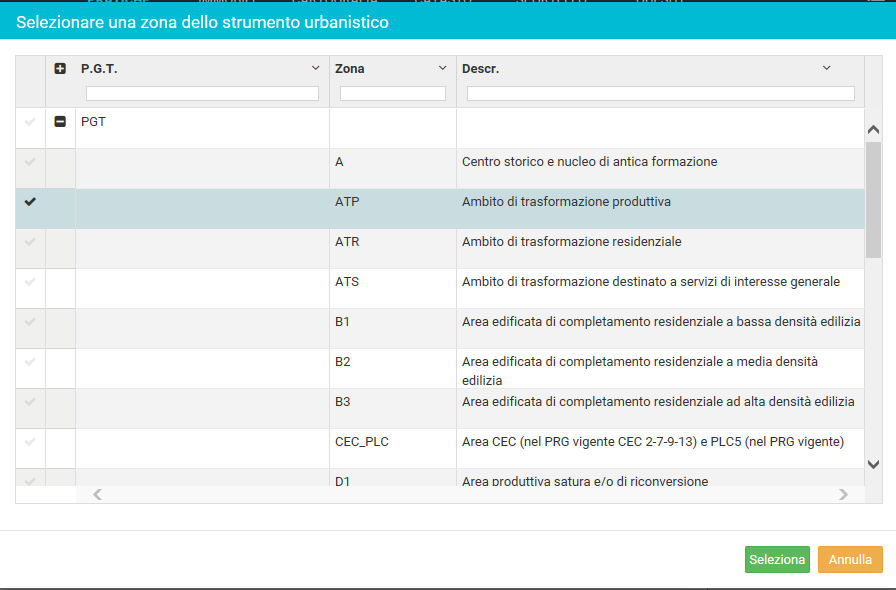Tick the checkmark for the CEC_PLC row
Viewport: 896px width, 590px height.
(x=30, y=442)
